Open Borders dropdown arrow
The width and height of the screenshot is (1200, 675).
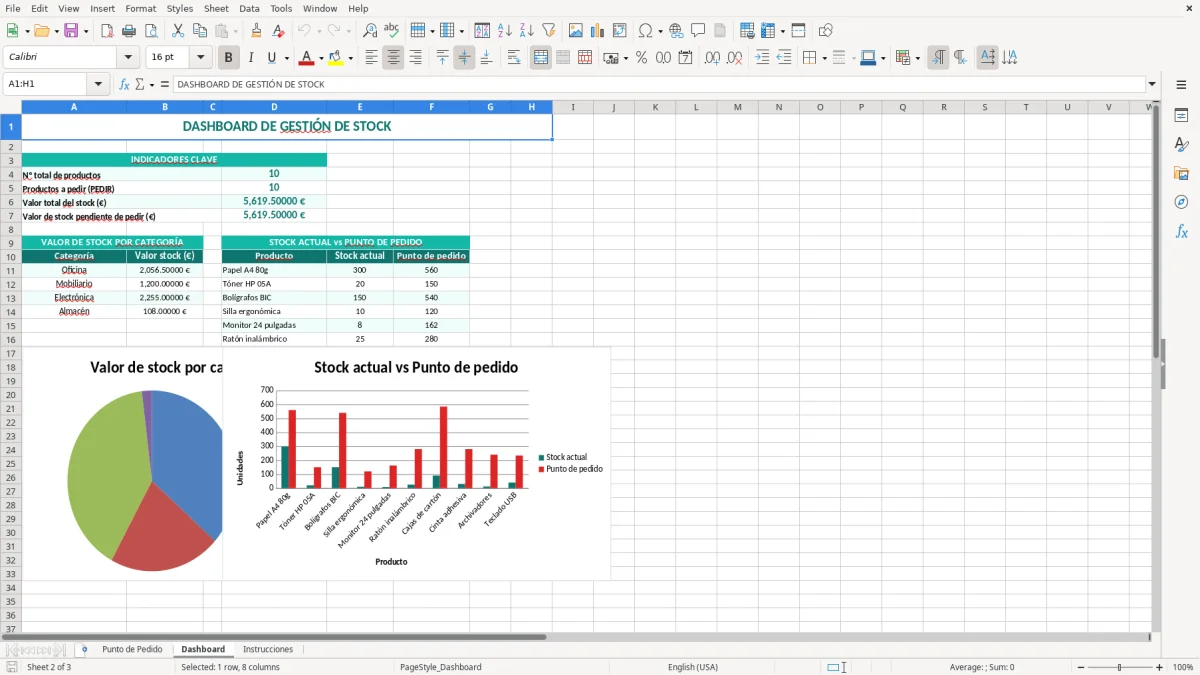pyautogui.click(x=823, y=58)
